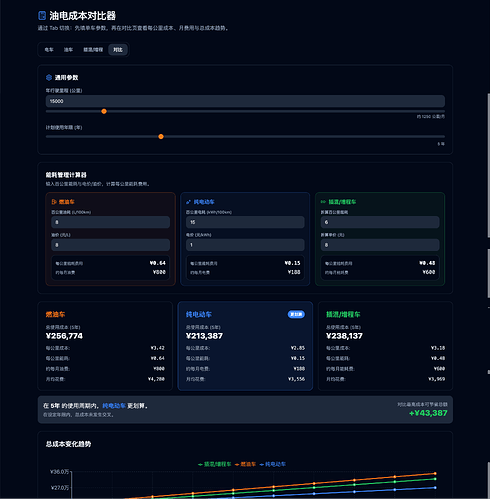Adjust the 计划使用年限 slider handle
490x499 pixels.
tap(161, 137)
